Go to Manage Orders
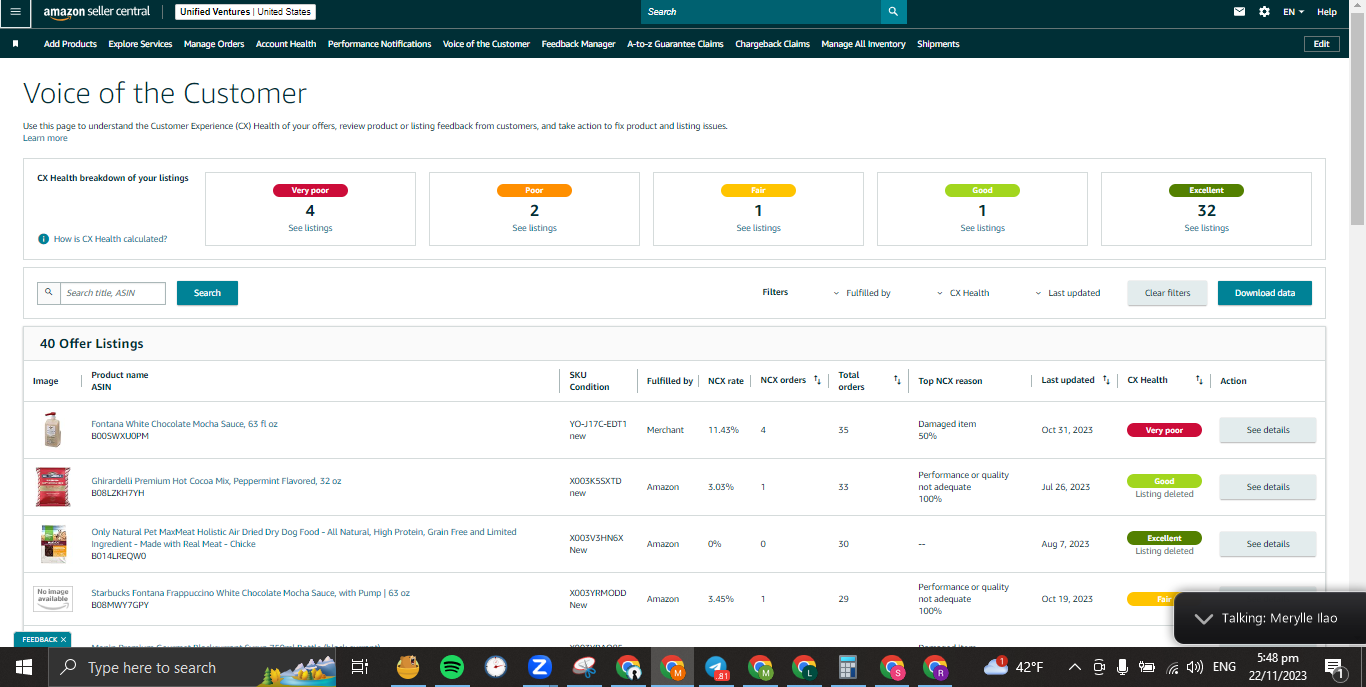The image size is (1366, 687). coord(214,44)
